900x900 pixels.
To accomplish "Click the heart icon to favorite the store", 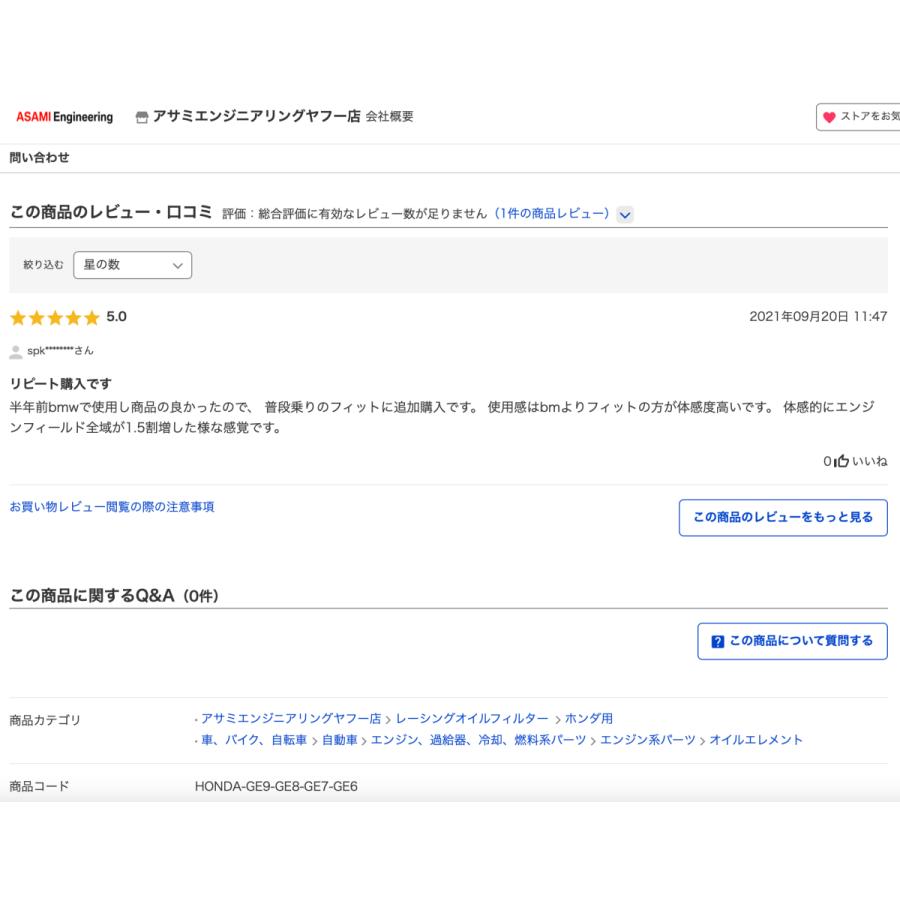I will (x=830, y=117).
